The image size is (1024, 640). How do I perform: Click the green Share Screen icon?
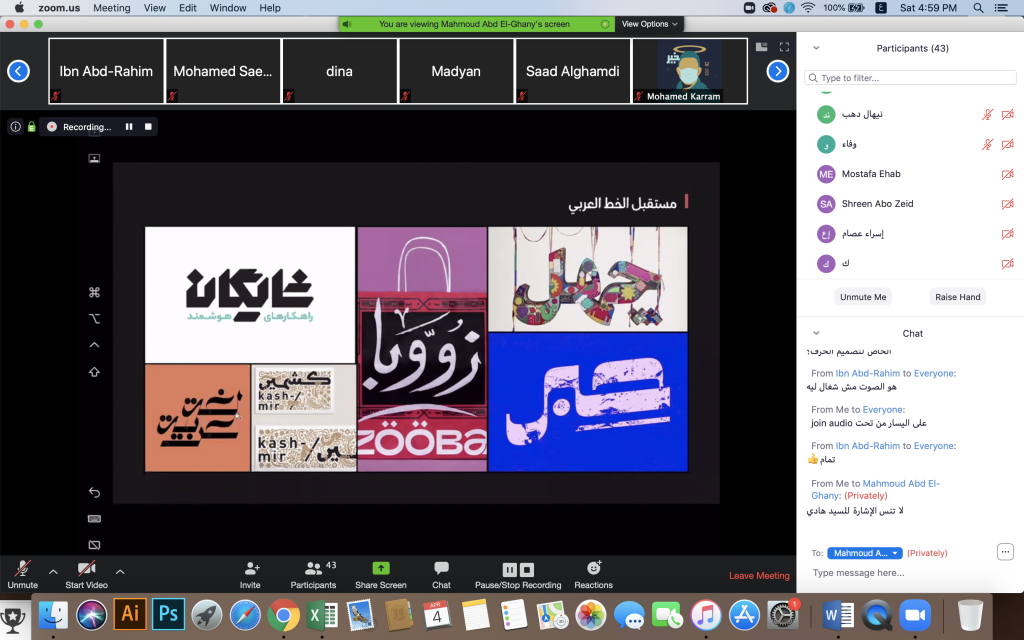(x=381, y=568)
